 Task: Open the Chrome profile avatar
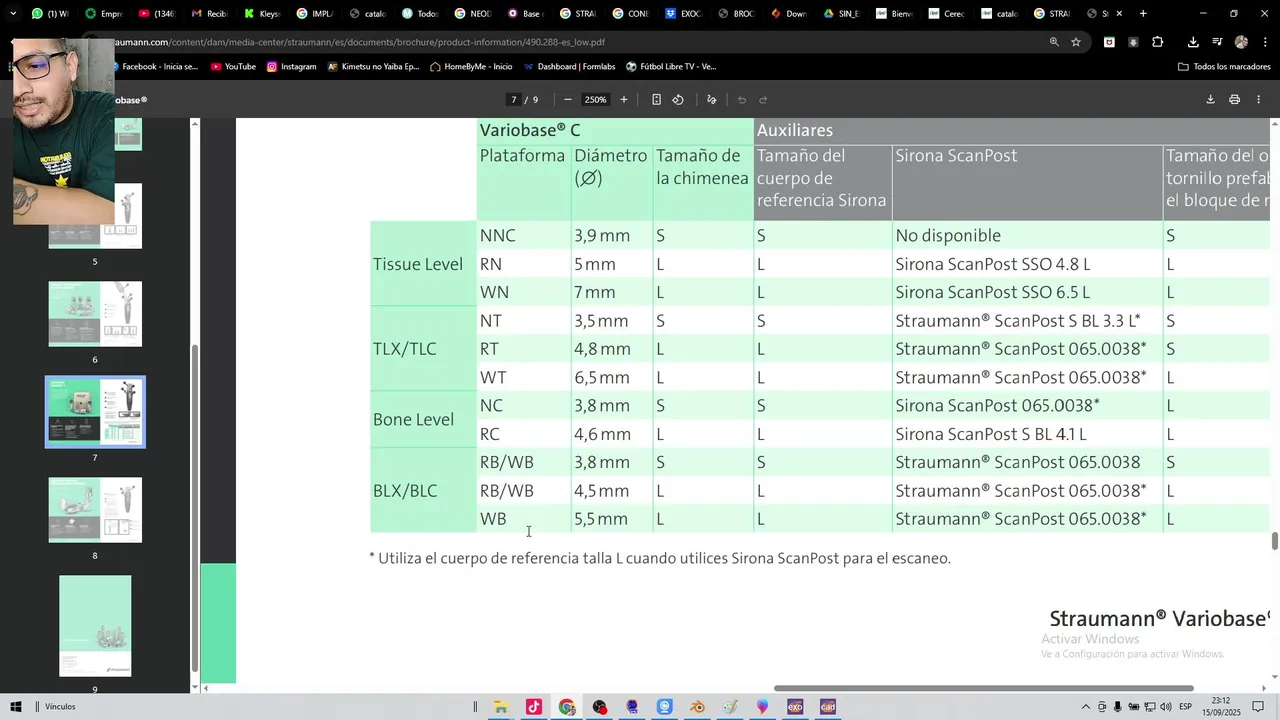(x=1241, y=42)
